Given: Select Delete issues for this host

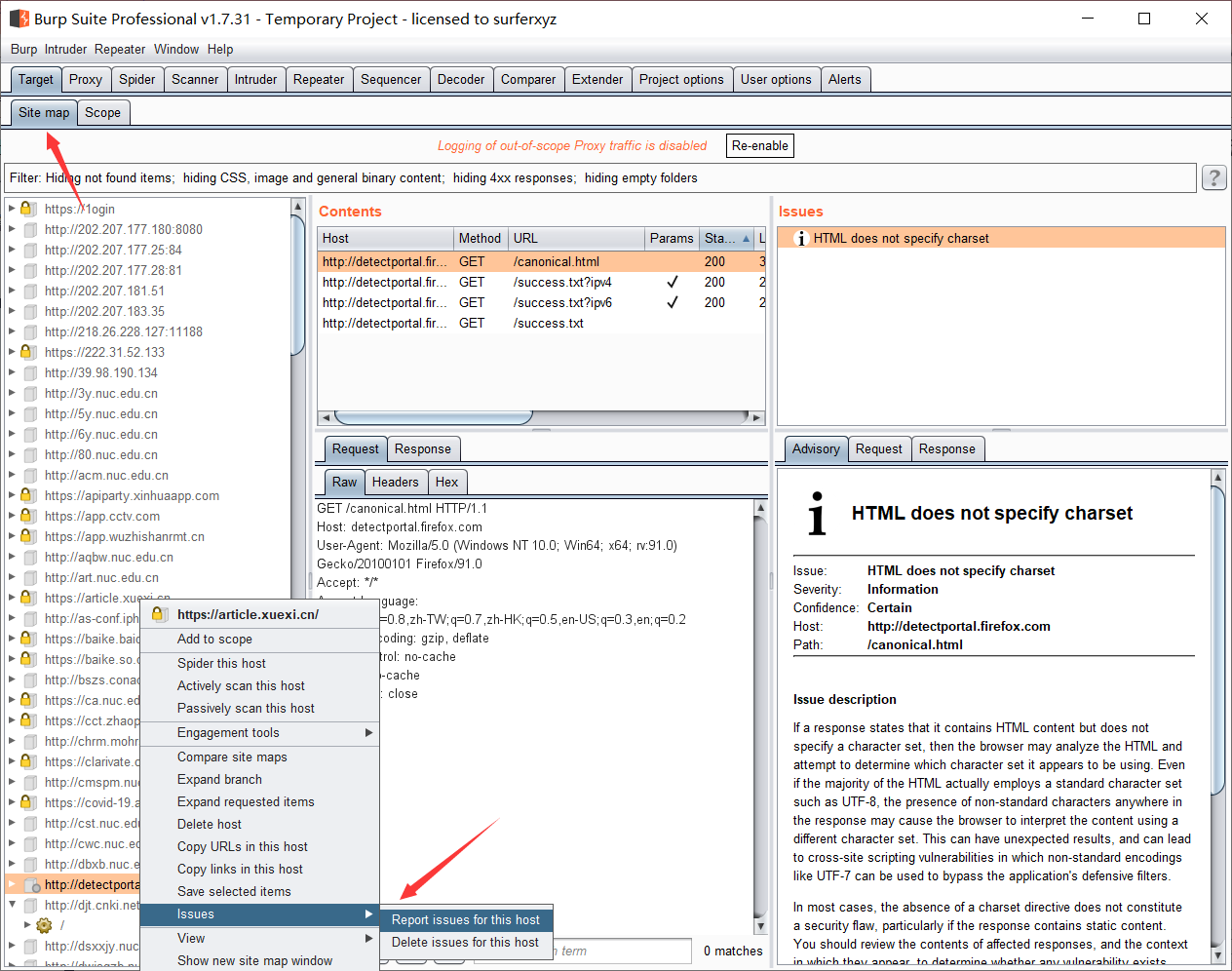Looking at the screenshot, I should point(466,942).
